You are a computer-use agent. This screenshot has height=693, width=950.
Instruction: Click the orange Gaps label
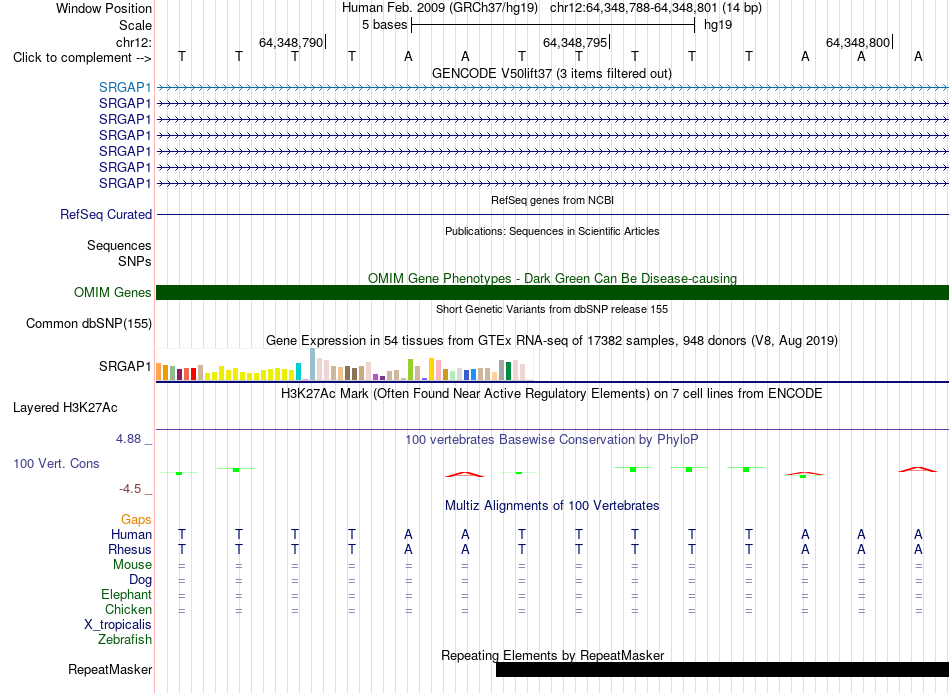136,519
